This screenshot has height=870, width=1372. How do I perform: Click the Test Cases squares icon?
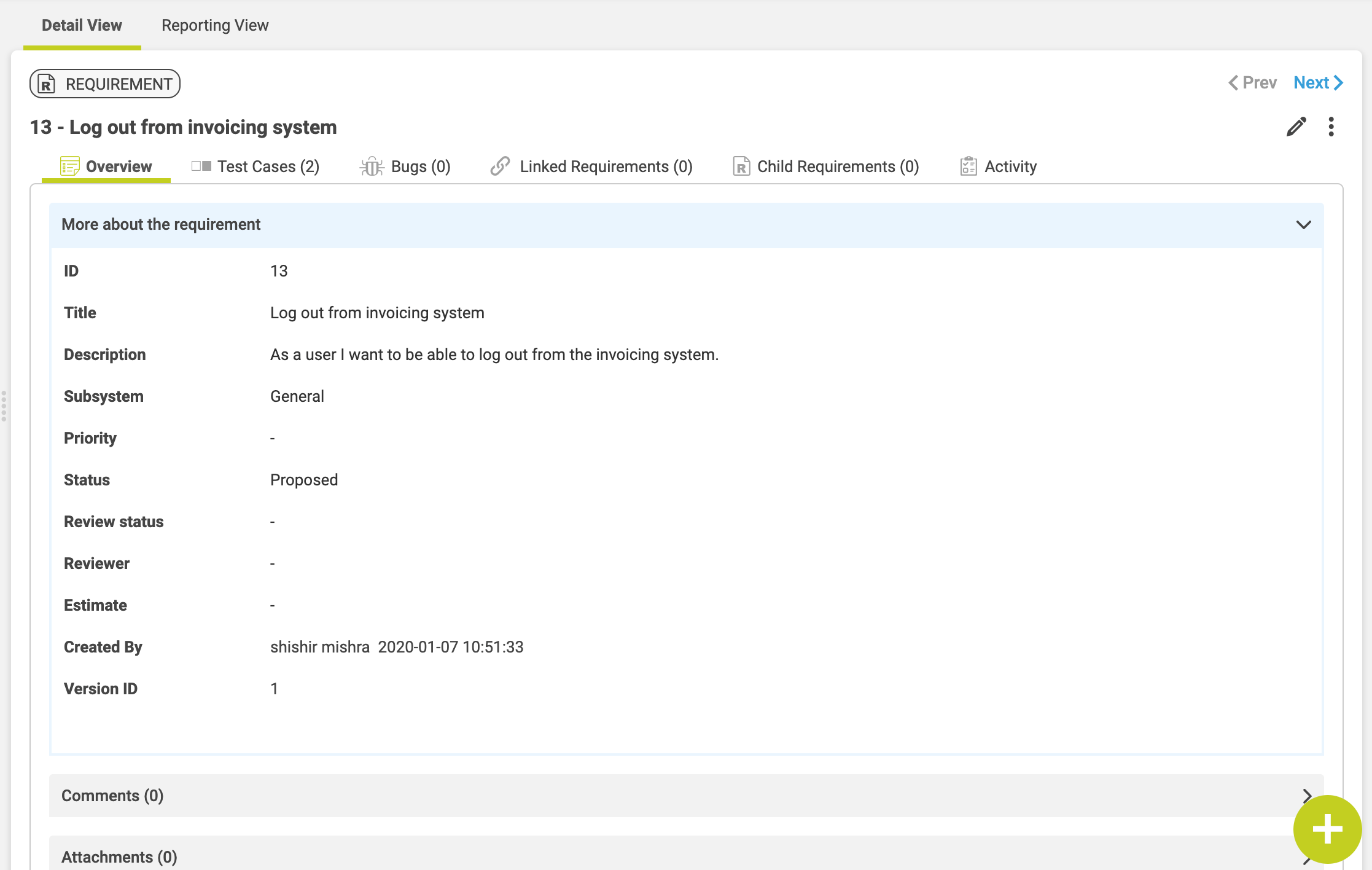201,166
